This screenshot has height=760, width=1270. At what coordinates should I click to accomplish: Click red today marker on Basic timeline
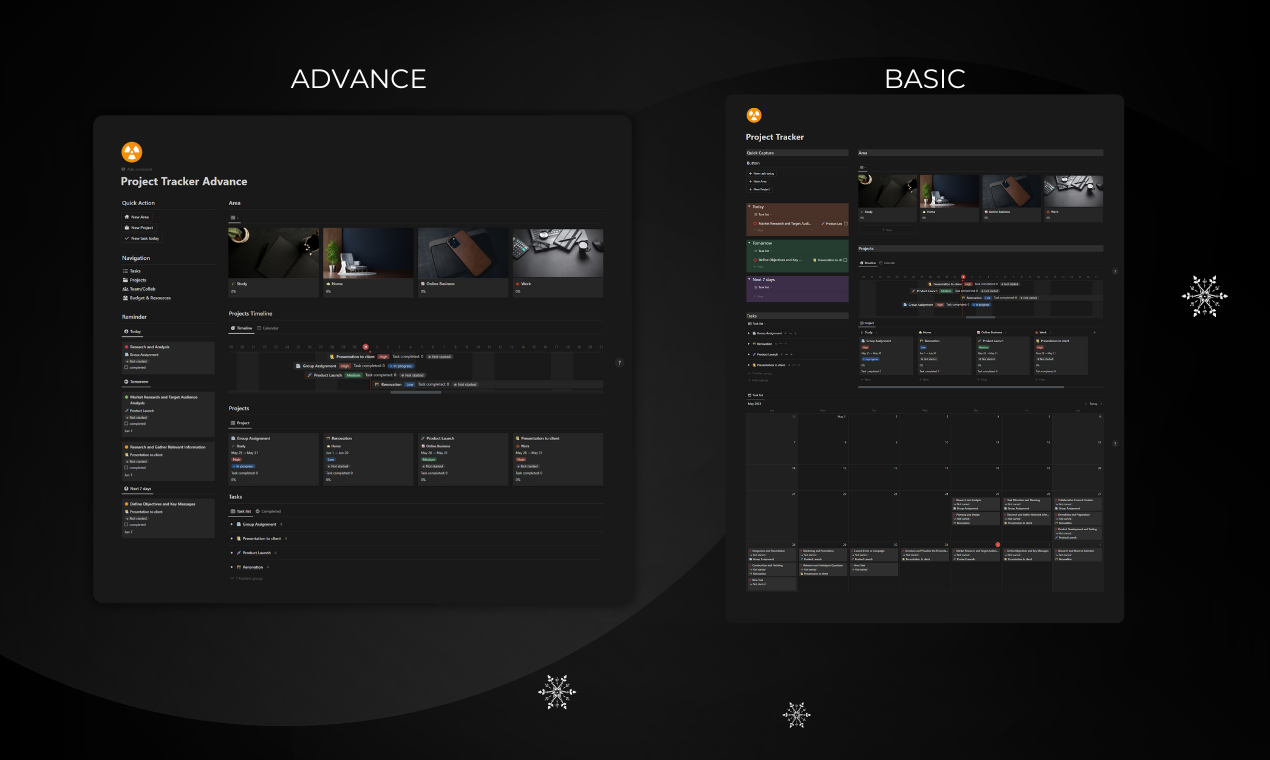click(963, 278)
